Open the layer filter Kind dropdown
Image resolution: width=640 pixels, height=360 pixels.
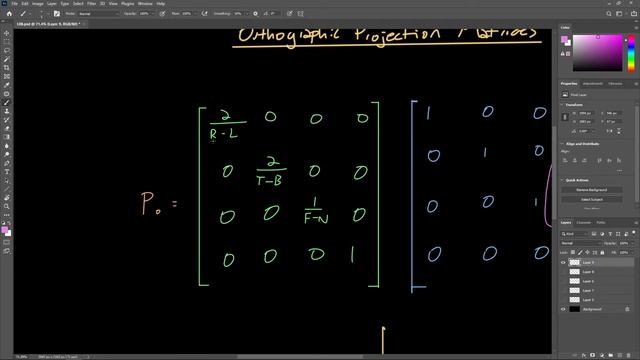tap(575, 234)
